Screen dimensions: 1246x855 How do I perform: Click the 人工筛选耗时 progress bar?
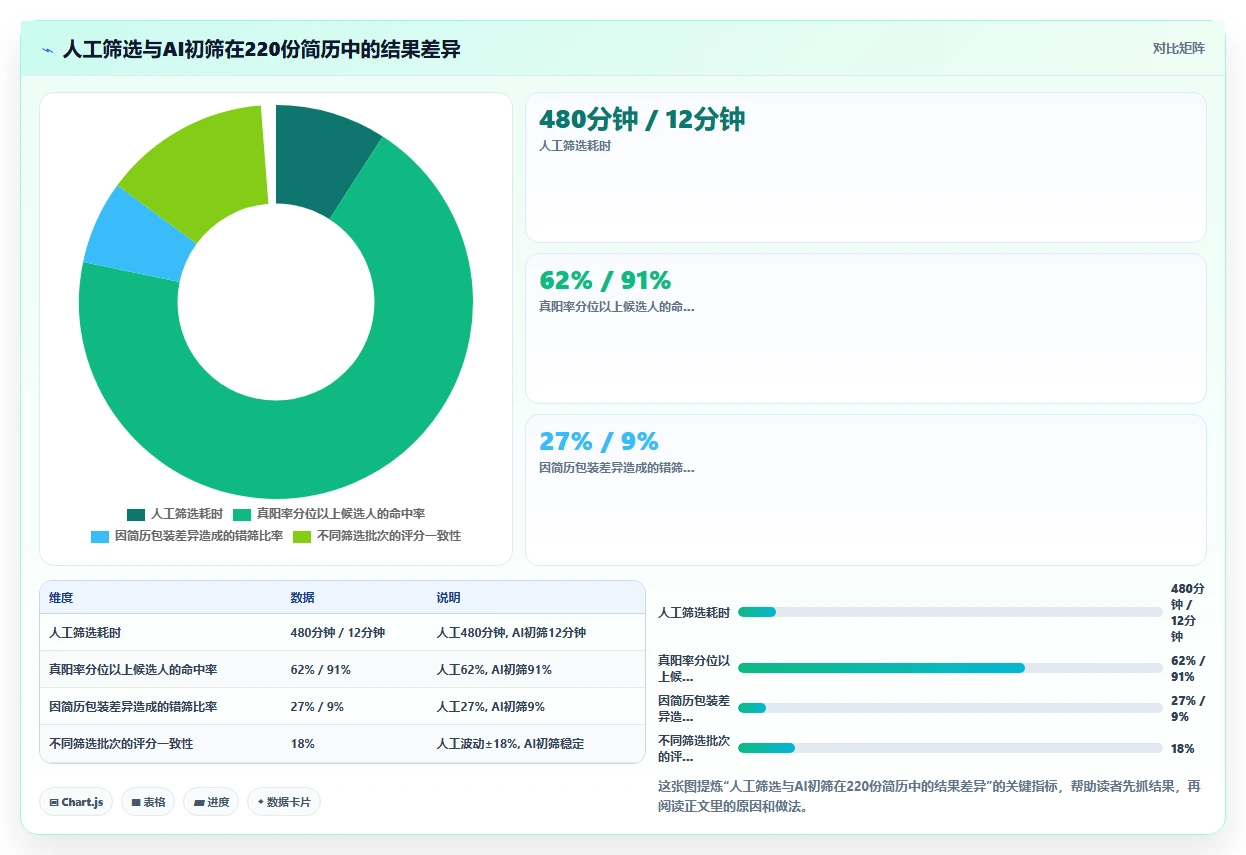coord(950,612)
